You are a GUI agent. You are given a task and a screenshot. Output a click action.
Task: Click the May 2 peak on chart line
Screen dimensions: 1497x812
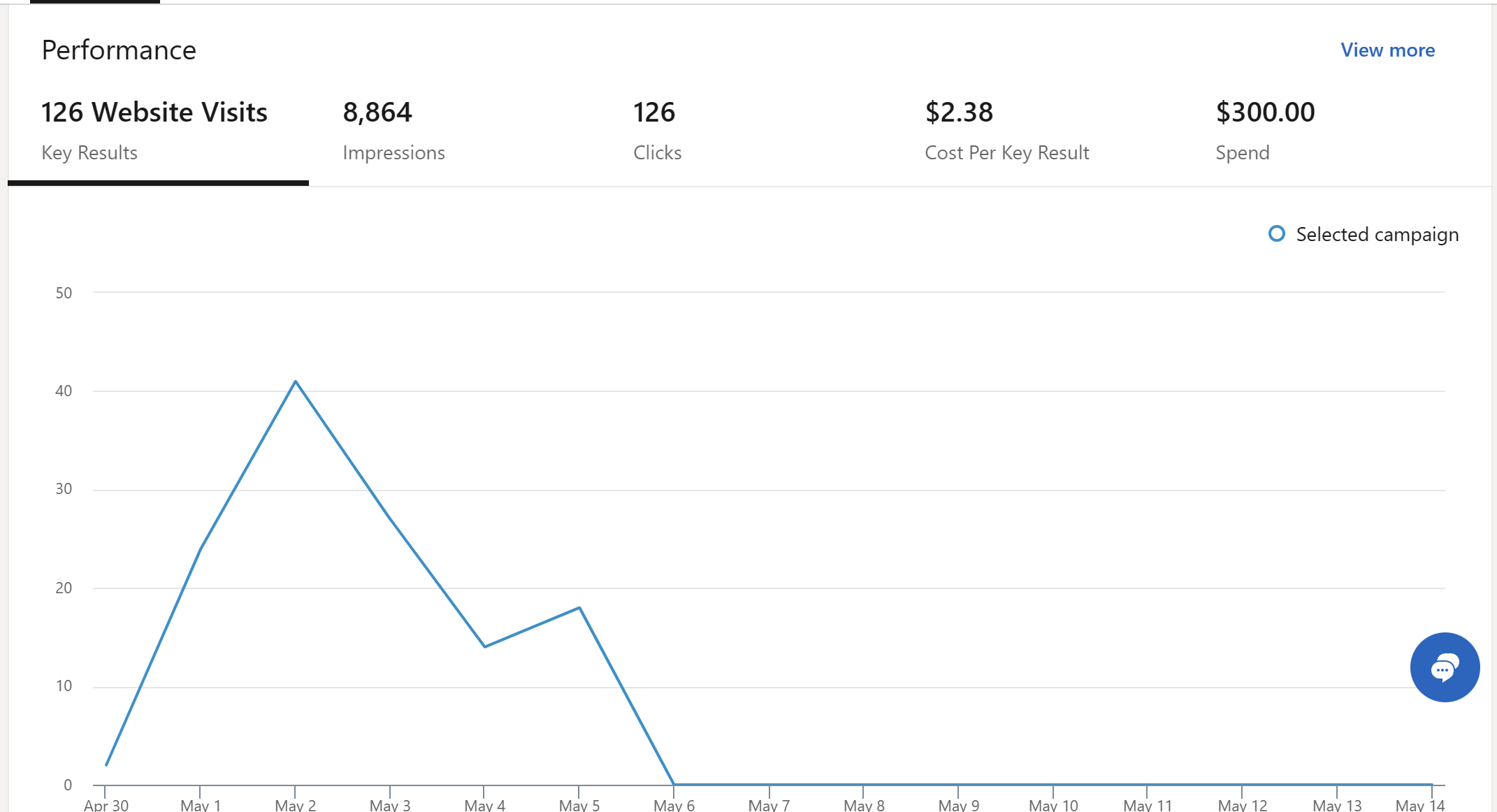point(296,382)
